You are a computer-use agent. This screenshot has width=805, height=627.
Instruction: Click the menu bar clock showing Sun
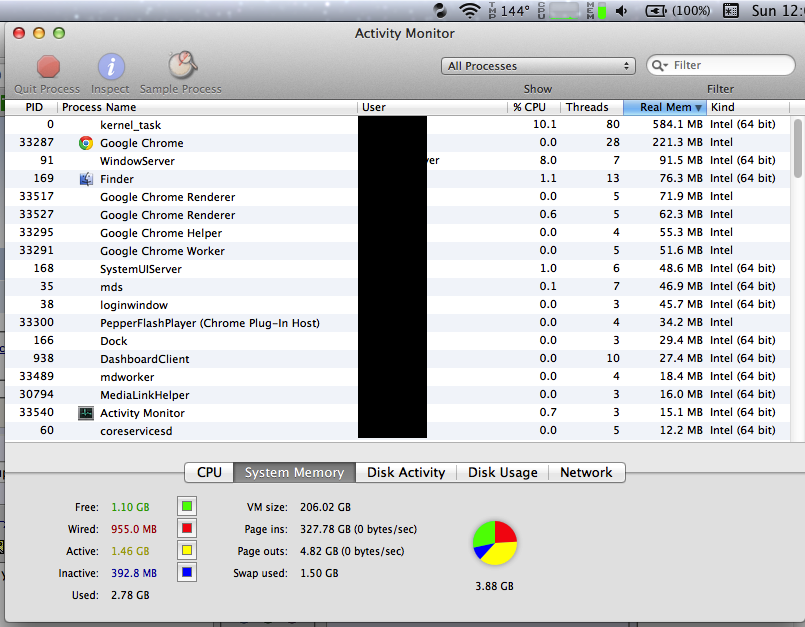coord(778,10)
